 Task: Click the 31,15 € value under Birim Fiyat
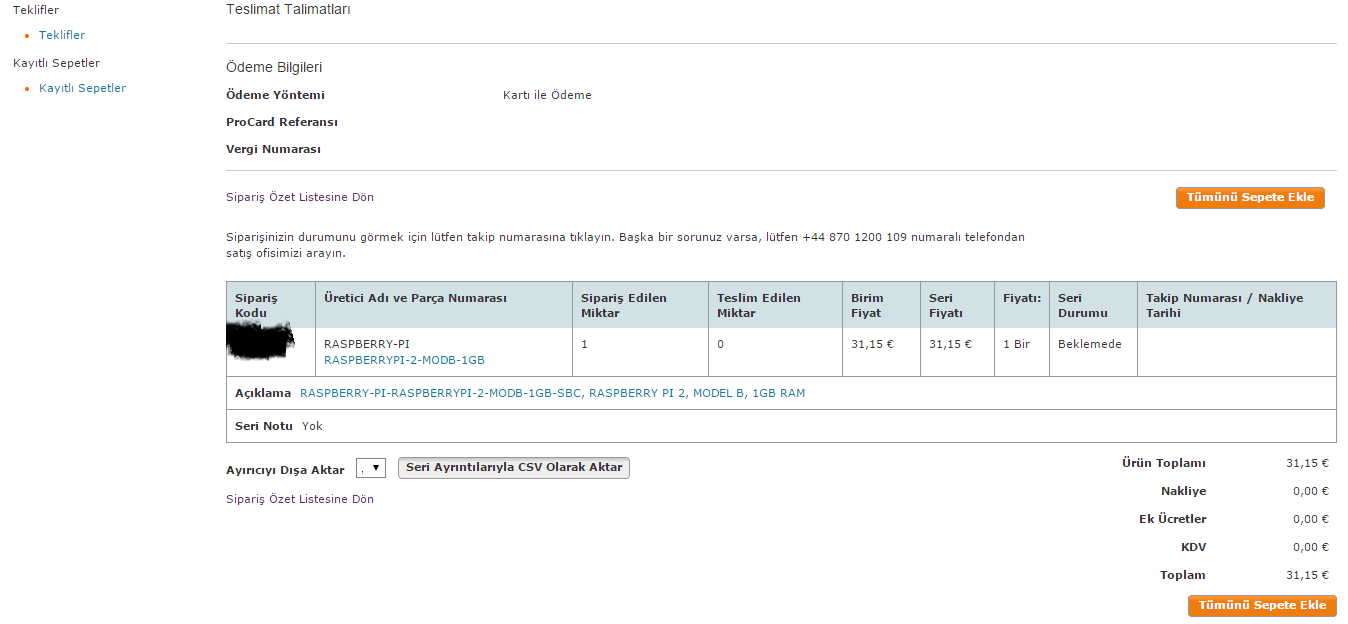tap(872, 344)
